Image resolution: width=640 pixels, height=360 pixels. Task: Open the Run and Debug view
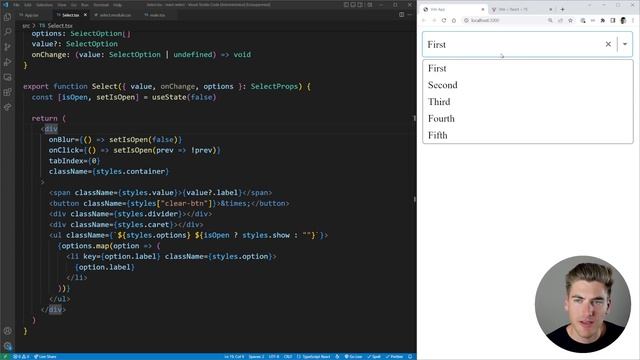click(x=7, y=62)
